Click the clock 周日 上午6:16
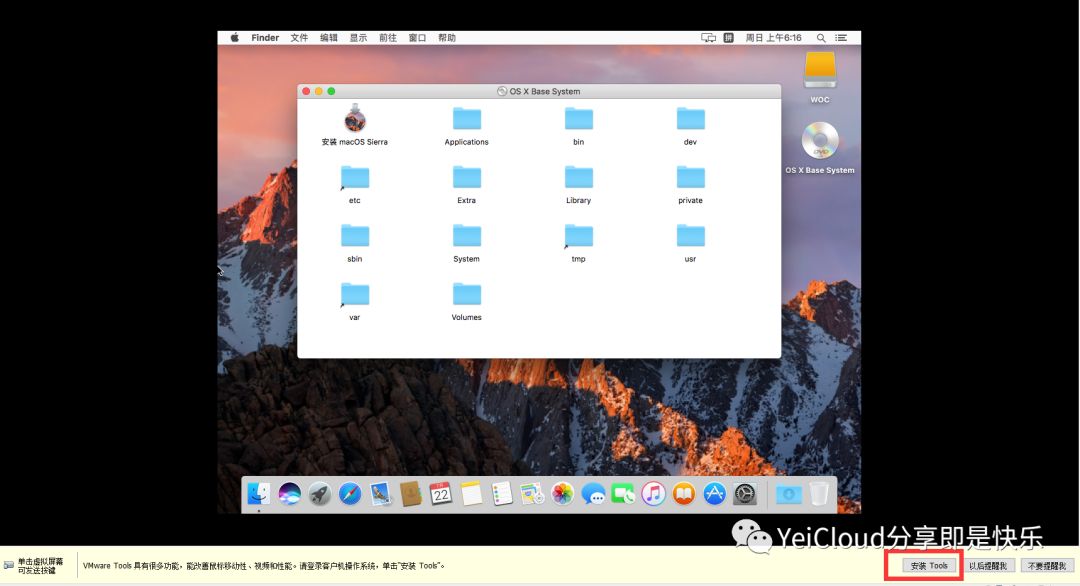The image size is (1080, 586). [x=773, y=38]
